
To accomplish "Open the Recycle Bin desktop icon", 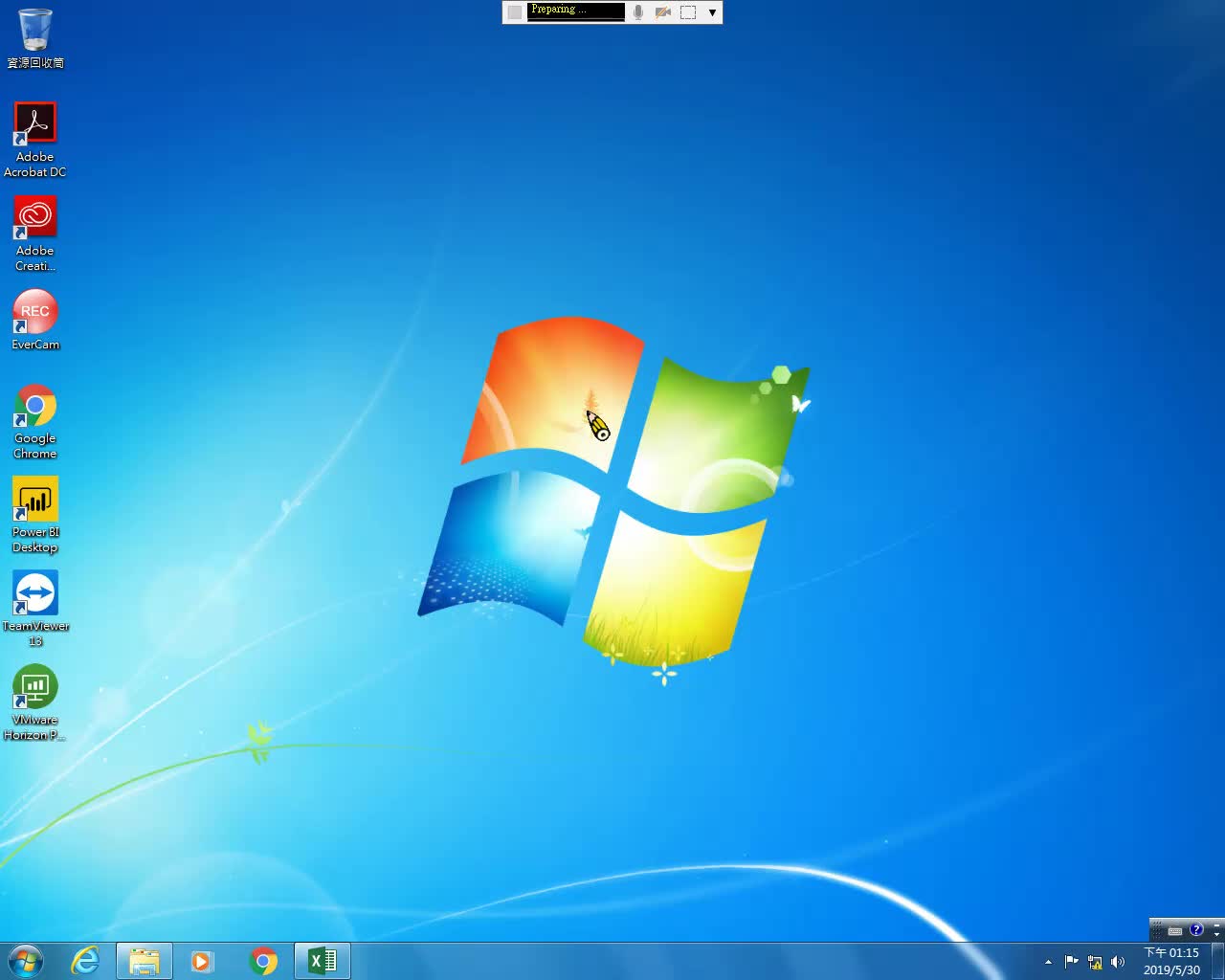I will click(x=35, y=38).
